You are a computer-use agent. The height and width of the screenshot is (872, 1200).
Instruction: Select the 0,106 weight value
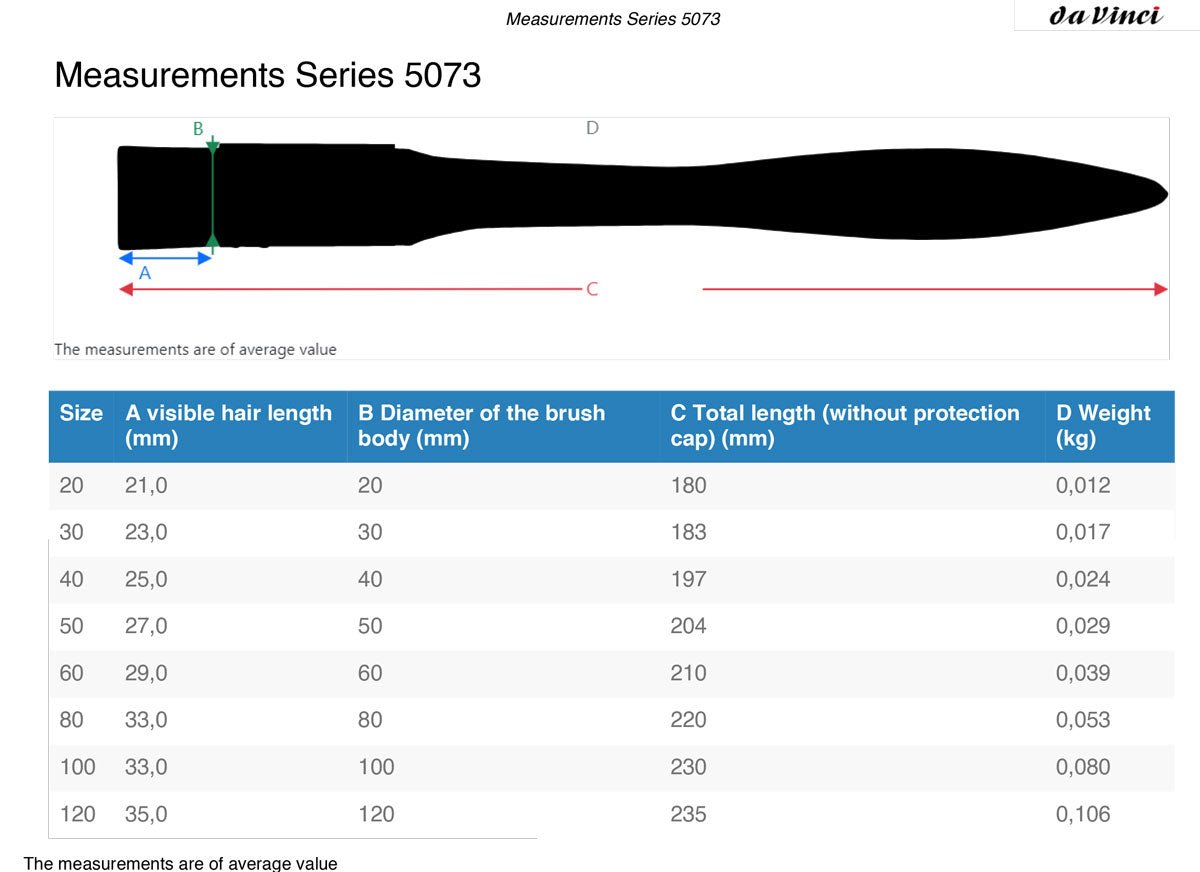(x=1083, y=815)
